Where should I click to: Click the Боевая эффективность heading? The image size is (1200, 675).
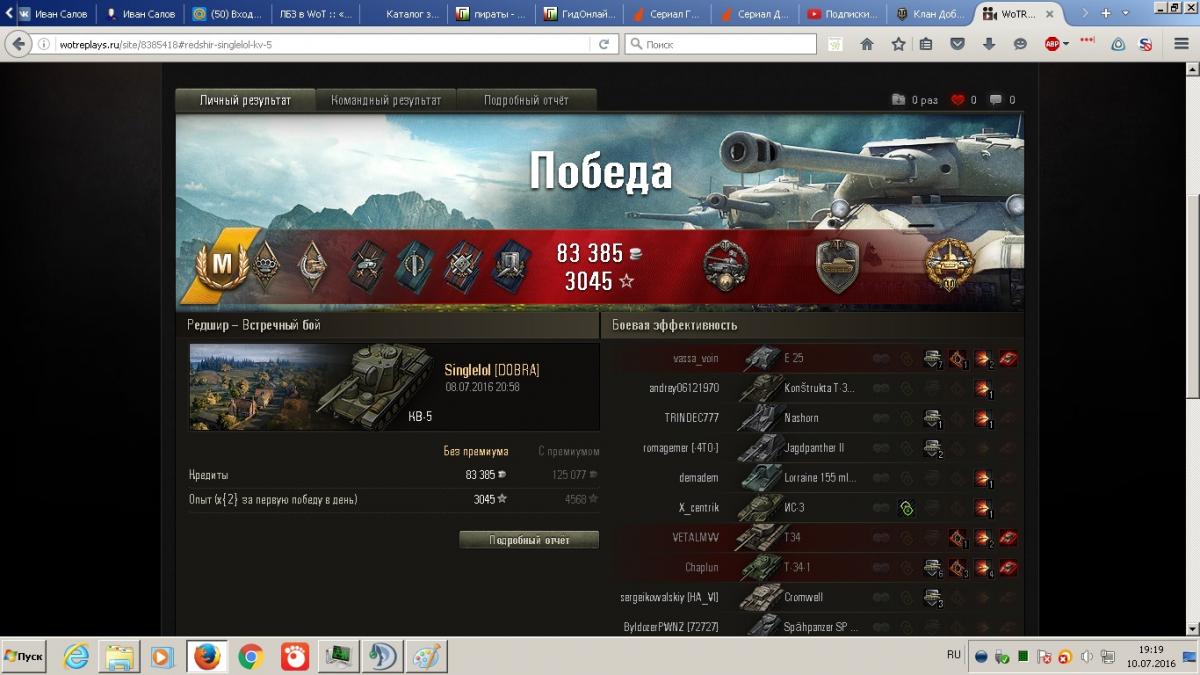coord(675,325)
